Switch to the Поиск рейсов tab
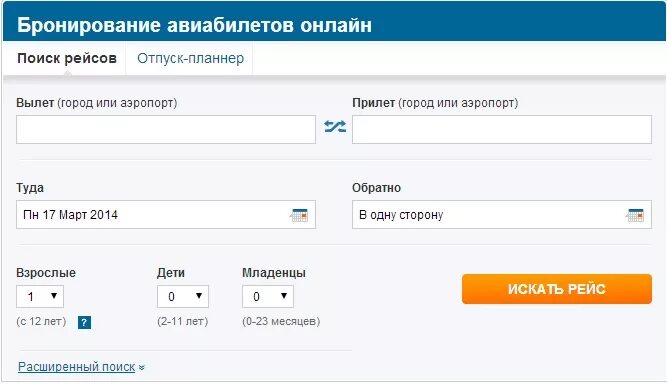The height and width of the screenshot is (384, 667). tap(67, 58)
